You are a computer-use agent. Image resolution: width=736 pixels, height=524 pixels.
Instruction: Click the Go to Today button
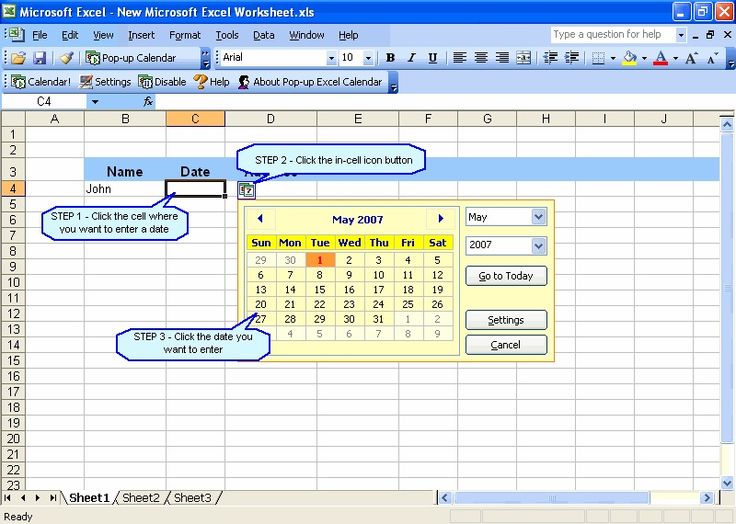(506, 276)
